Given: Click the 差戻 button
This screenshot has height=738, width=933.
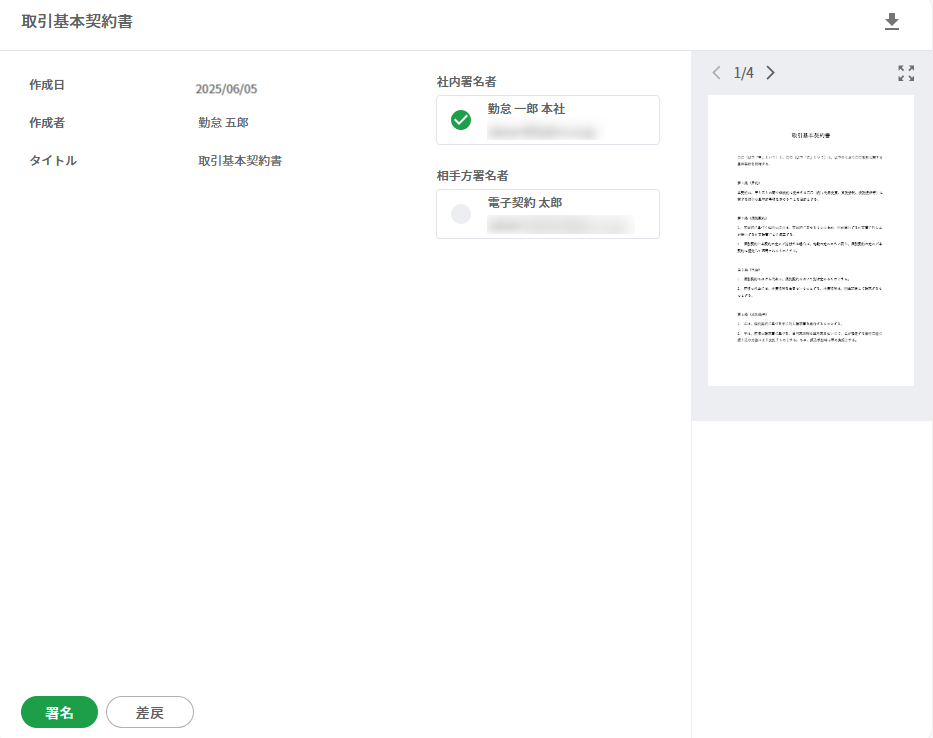Looking at the screenshot, I should (x=150, y=712).
